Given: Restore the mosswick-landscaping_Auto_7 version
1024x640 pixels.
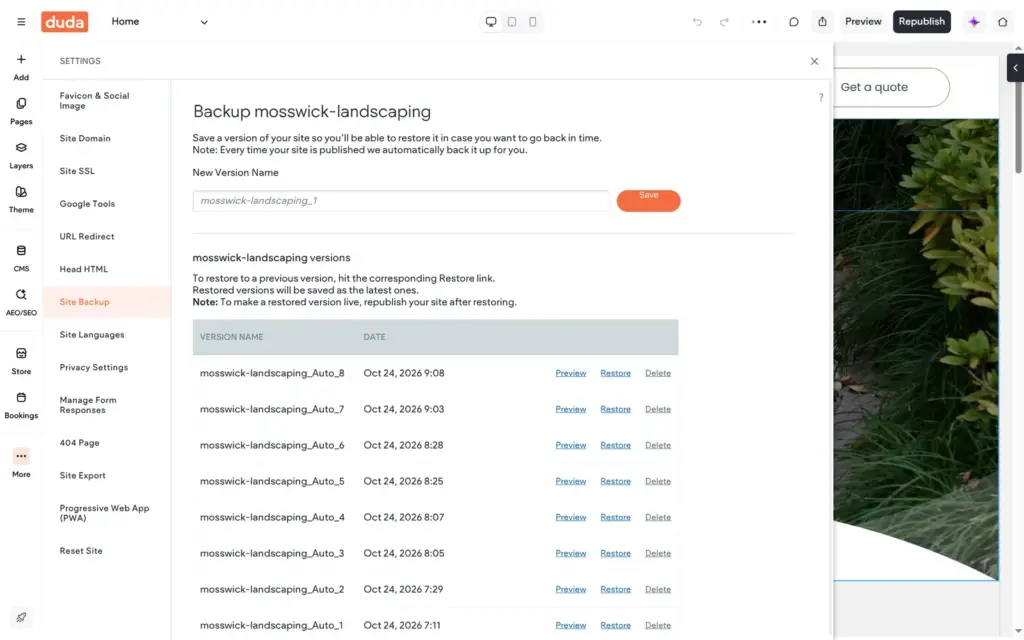Looking at the screenshot, I should (x=615, y=409).
